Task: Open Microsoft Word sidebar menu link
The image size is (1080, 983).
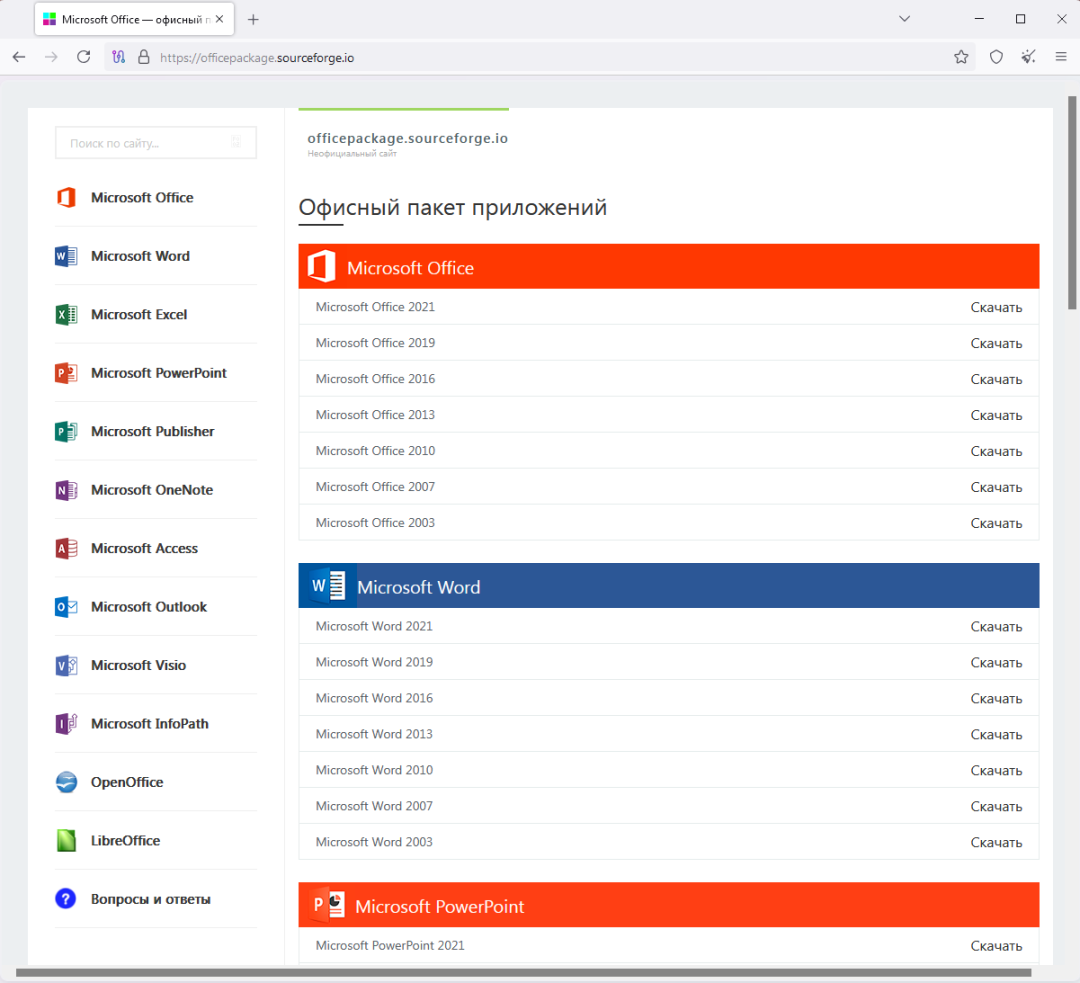Action: (x=140, y=256)
